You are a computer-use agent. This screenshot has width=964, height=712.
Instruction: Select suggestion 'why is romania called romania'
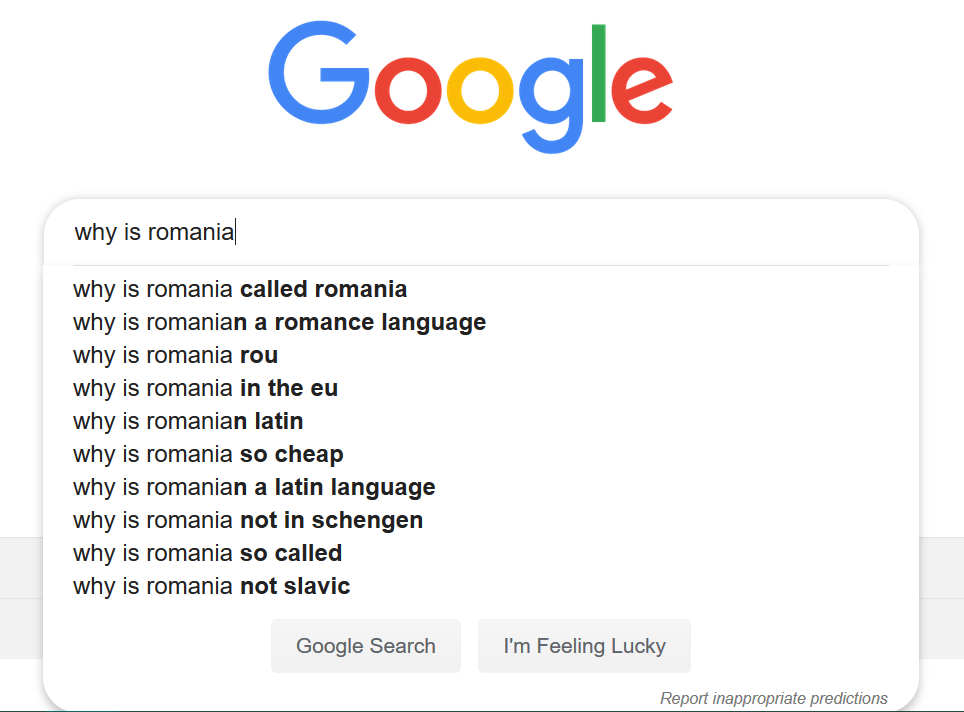(x=240, y=290)
